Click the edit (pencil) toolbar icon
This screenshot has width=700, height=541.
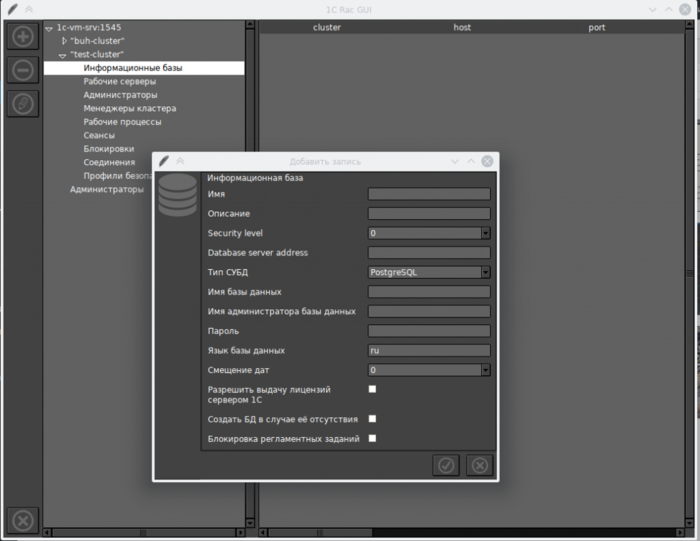[x=23, y=104]
